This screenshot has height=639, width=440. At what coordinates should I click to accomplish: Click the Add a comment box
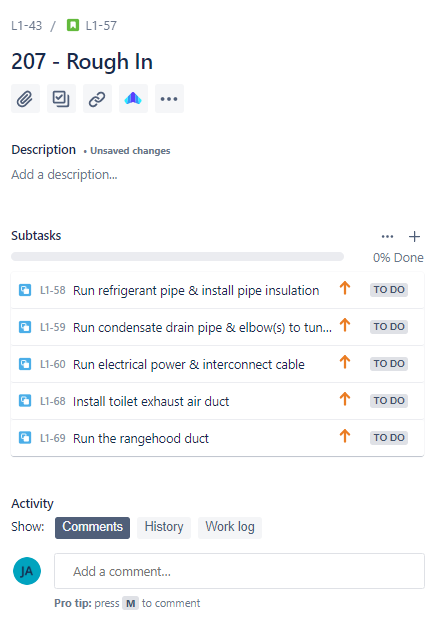[240, 571]
